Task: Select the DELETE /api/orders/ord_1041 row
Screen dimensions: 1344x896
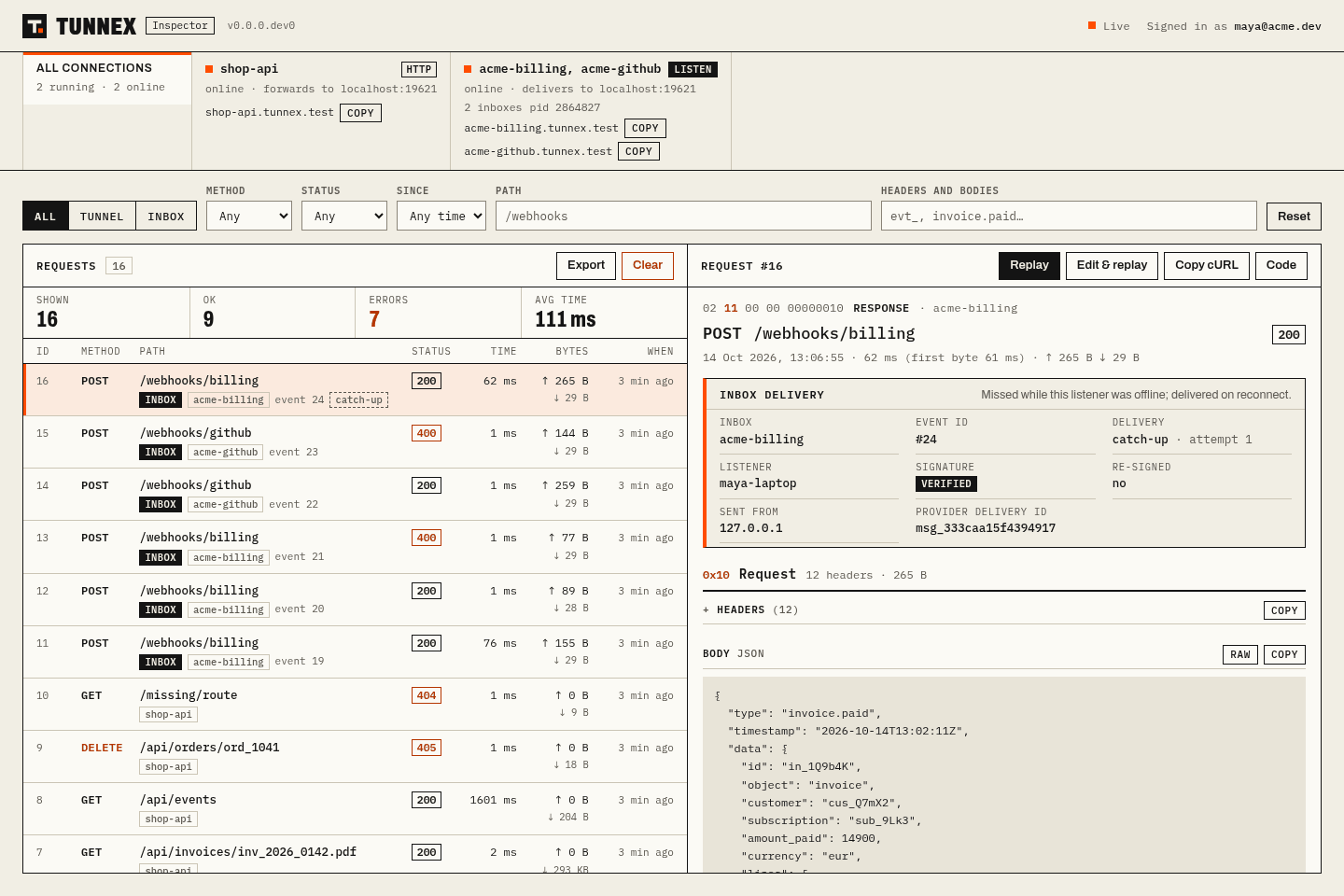Action: click(x=356, y=756)
